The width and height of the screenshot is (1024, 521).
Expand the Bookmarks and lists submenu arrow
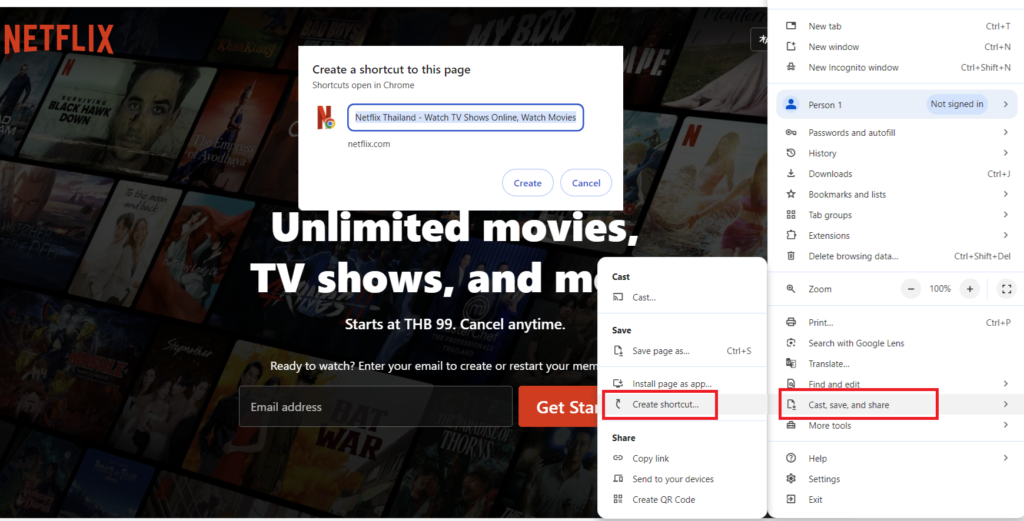click(x=1006, y=194)
